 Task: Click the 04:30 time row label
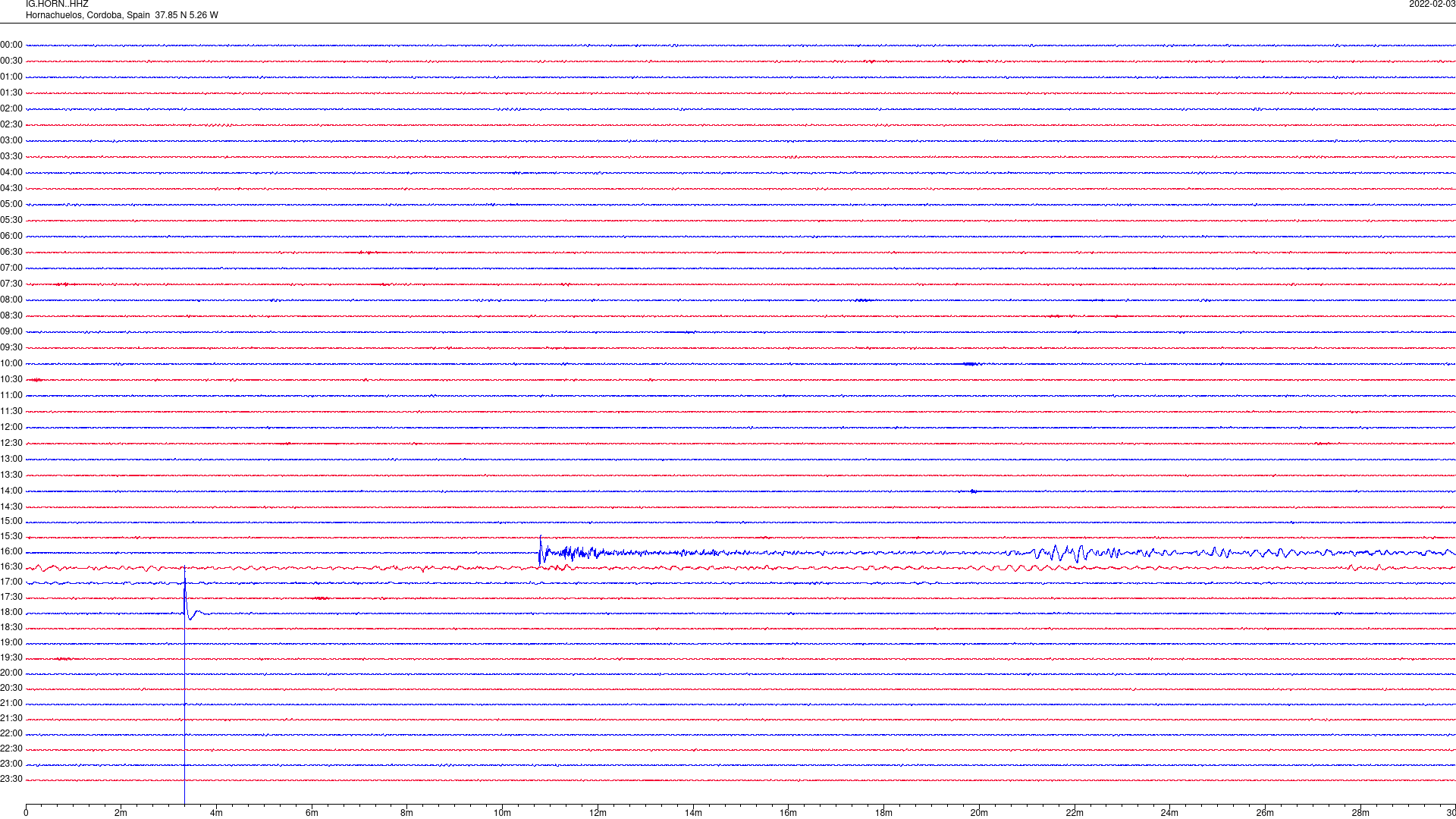pyautogui.click(x=11, y=188)
